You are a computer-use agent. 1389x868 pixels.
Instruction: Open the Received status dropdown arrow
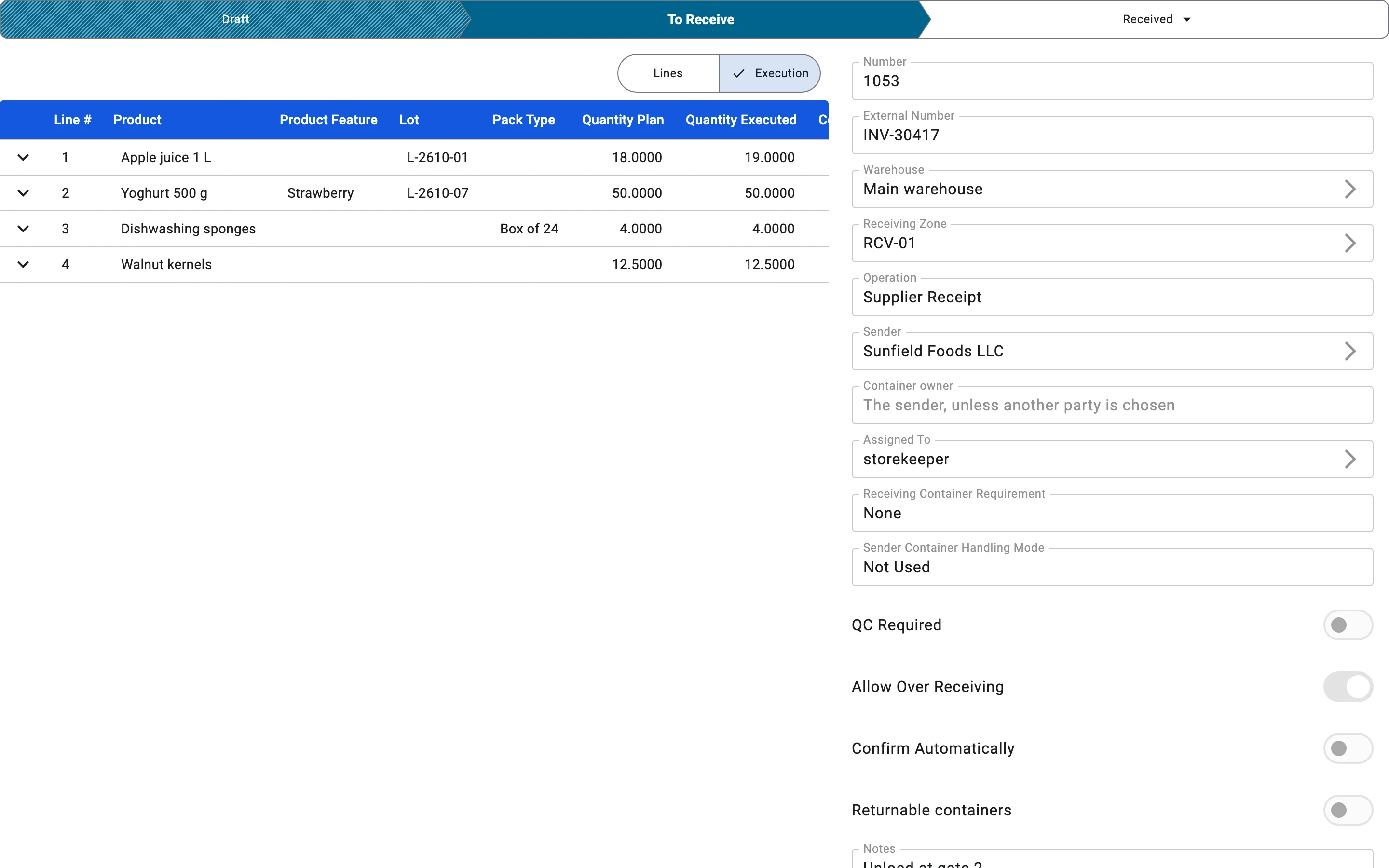click(1187, 19)
